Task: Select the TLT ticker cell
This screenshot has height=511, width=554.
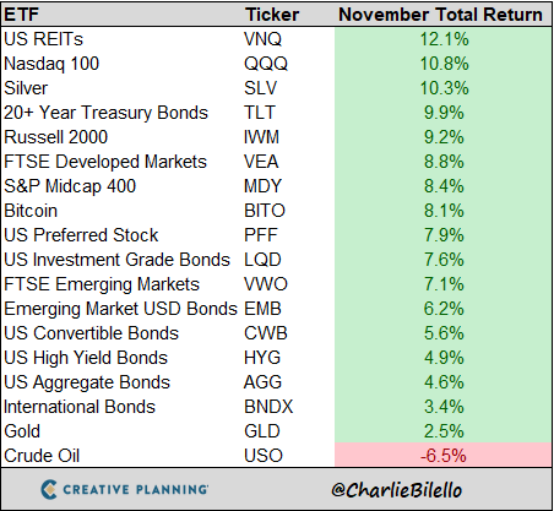Action: (x=259, y=112)
